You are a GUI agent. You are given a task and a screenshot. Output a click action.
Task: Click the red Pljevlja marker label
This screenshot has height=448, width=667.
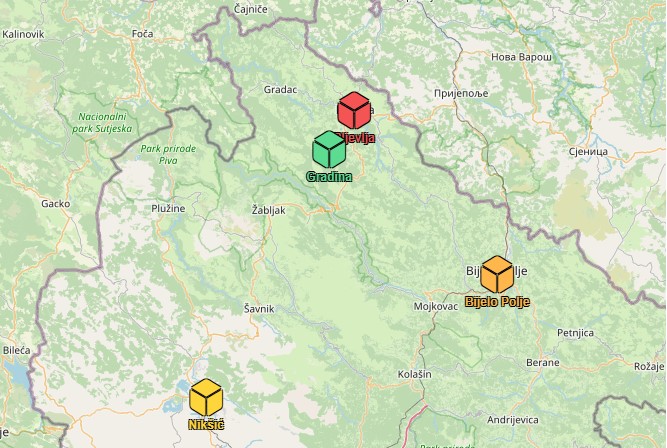tap(355, 137)
